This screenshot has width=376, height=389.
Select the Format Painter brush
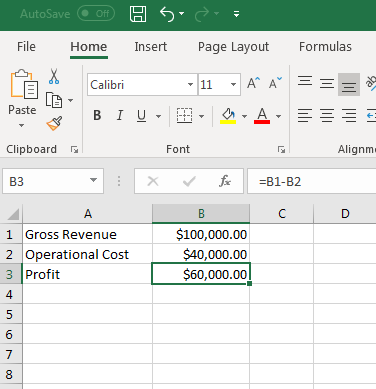pyautogui.click(x=54, y=123)
